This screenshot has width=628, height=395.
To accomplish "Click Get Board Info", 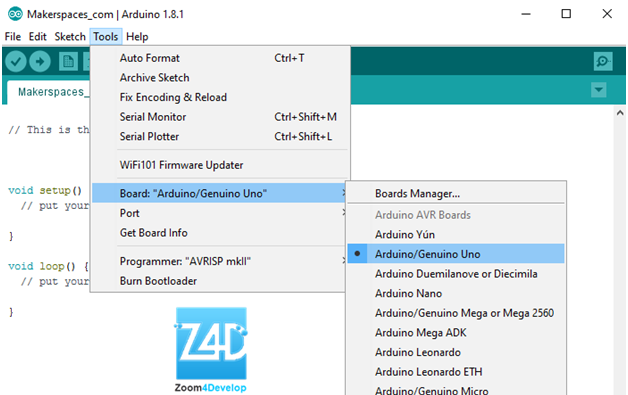I will pyautogui.click(x=219, y=233).
